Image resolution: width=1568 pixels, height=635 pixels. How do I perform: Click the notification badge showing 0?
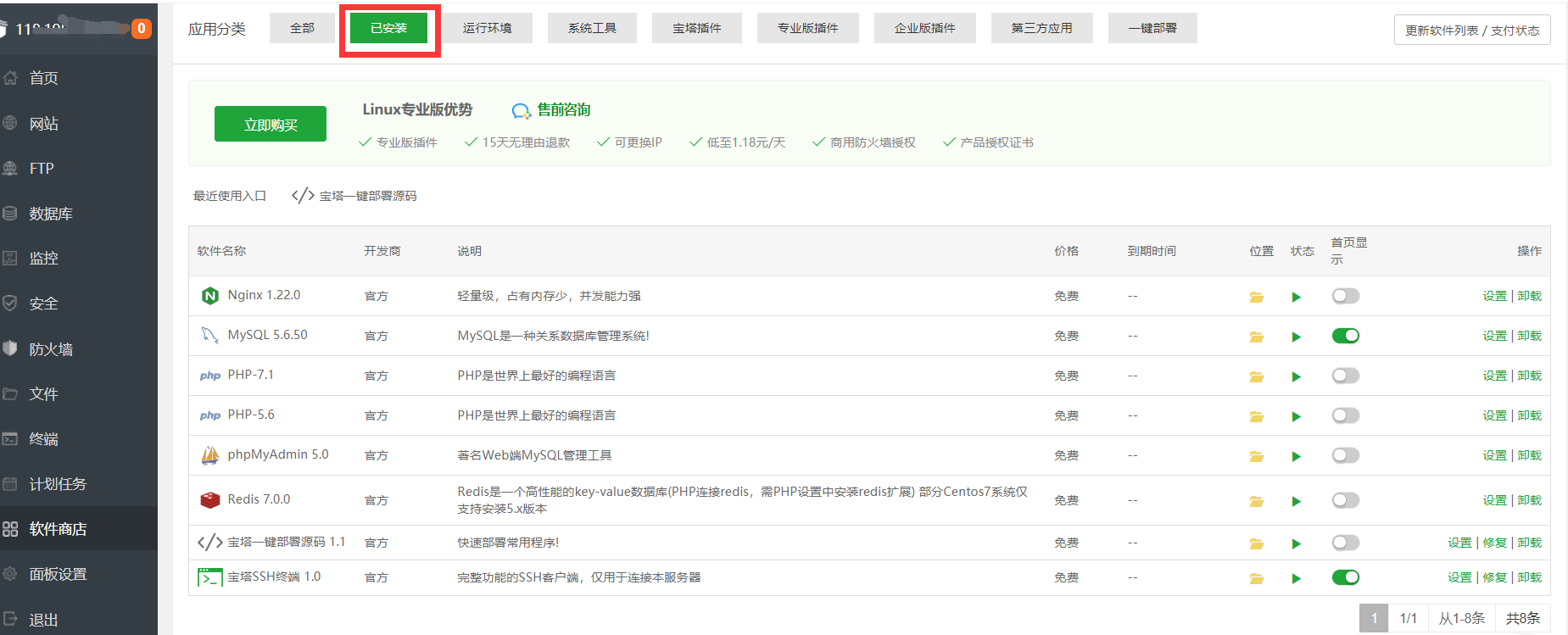pos(142,29)
